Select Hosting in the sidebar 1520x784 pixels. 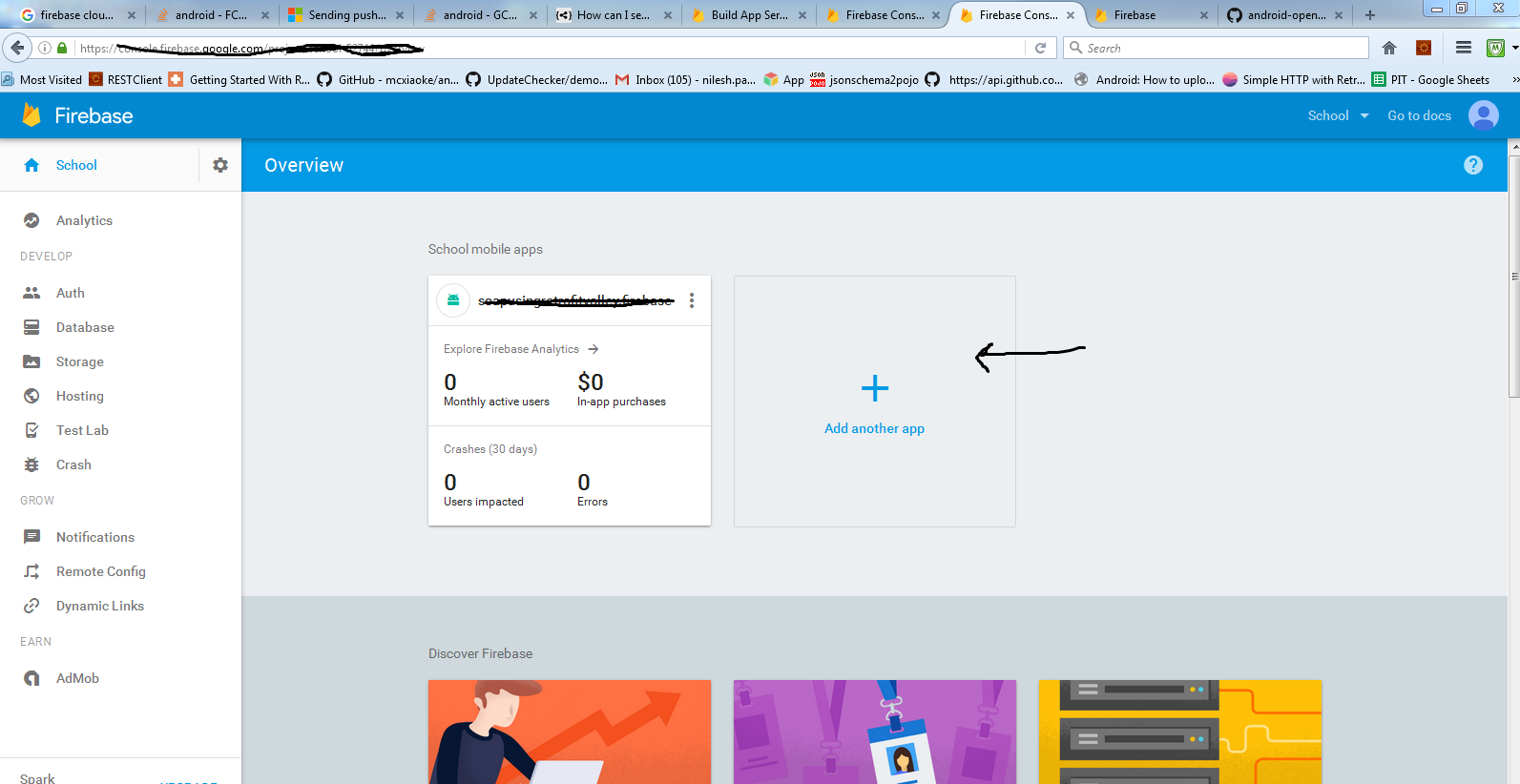pyautogui.click(x=80, y=396)
